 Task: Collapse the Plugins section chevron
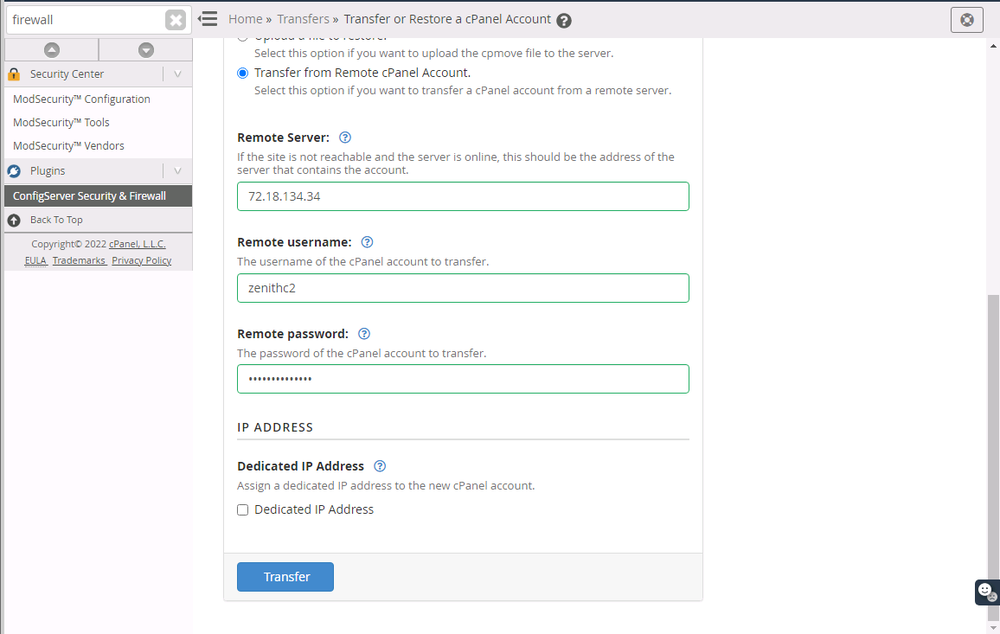[178, 171]
